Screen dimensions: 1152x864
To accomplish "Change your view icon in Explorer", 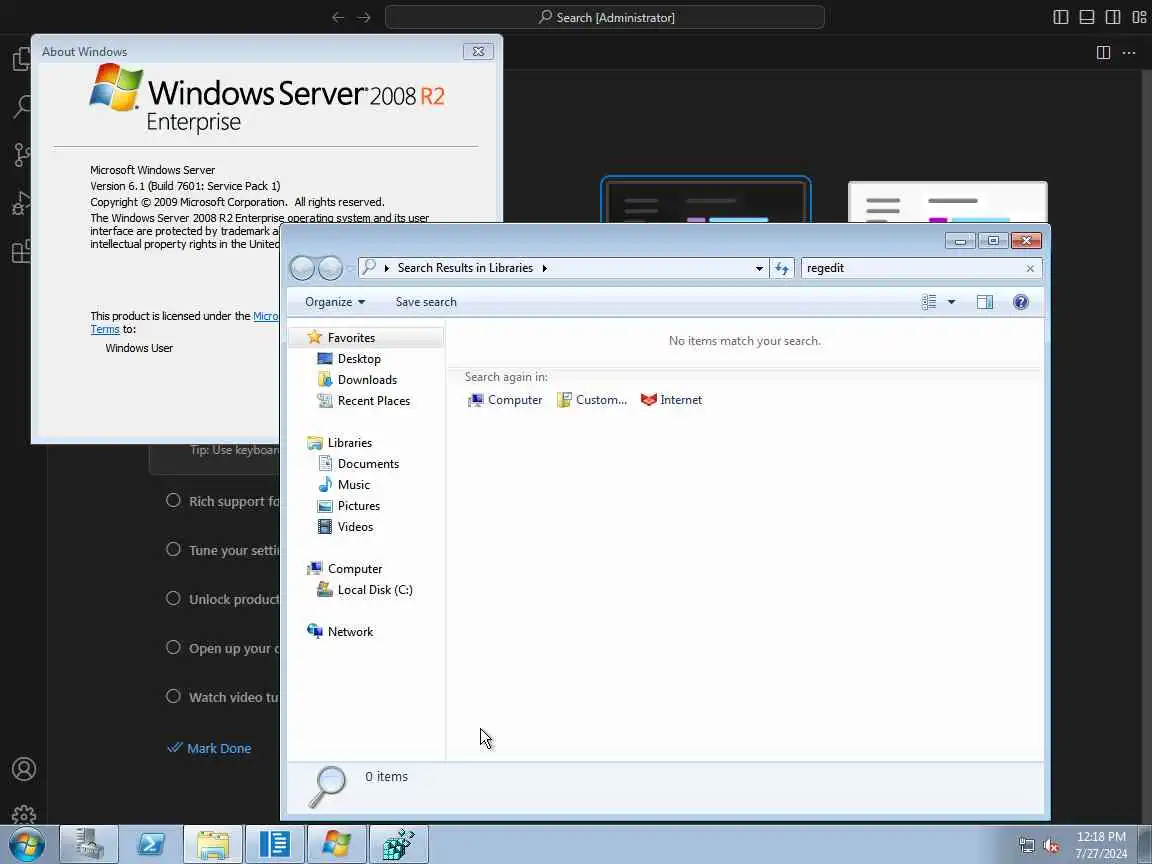I will 929,302.
